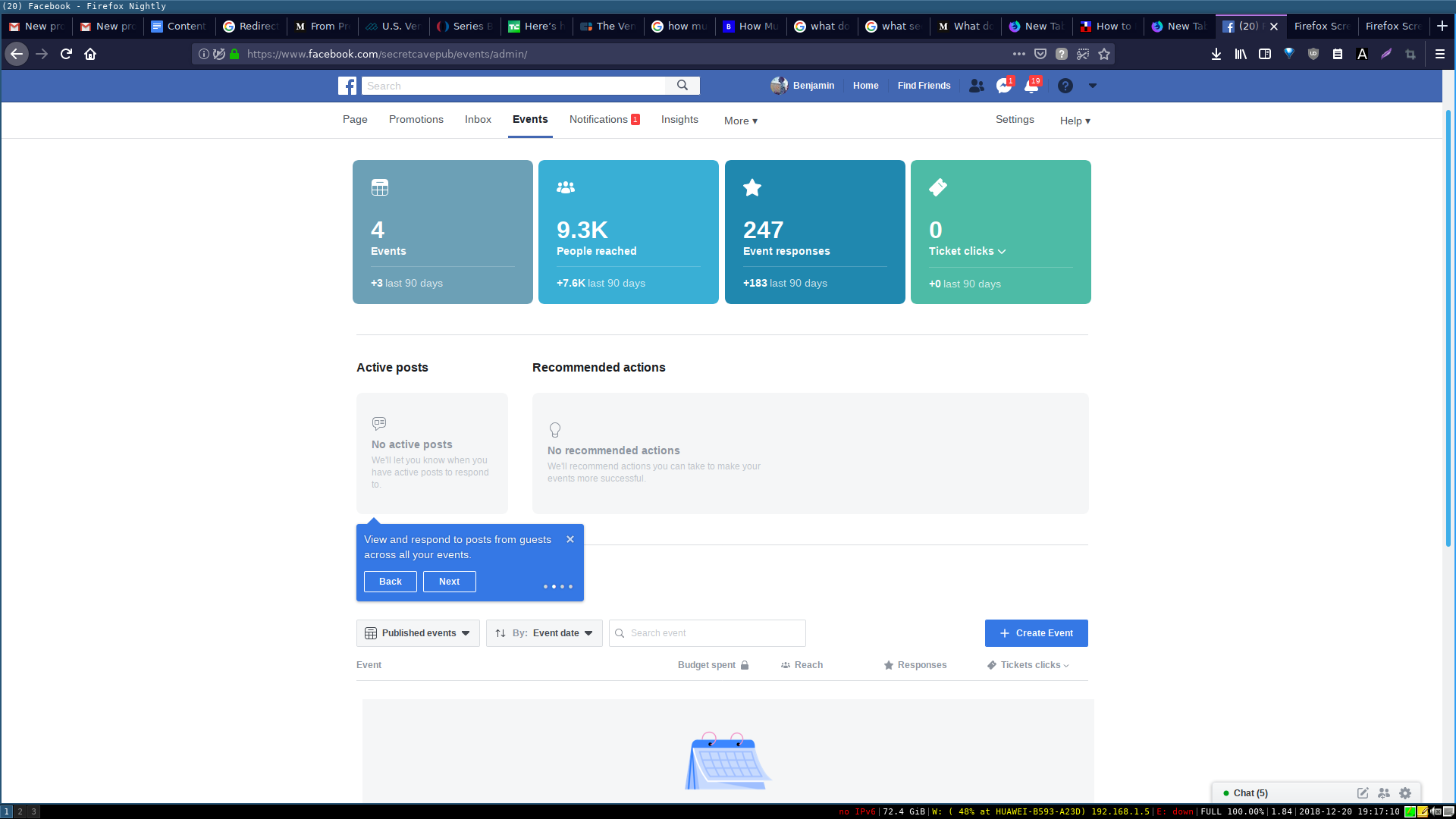This screenshot has height=819, width=1456.
Task: Open a new browser tab
Action: (1442, 26)
